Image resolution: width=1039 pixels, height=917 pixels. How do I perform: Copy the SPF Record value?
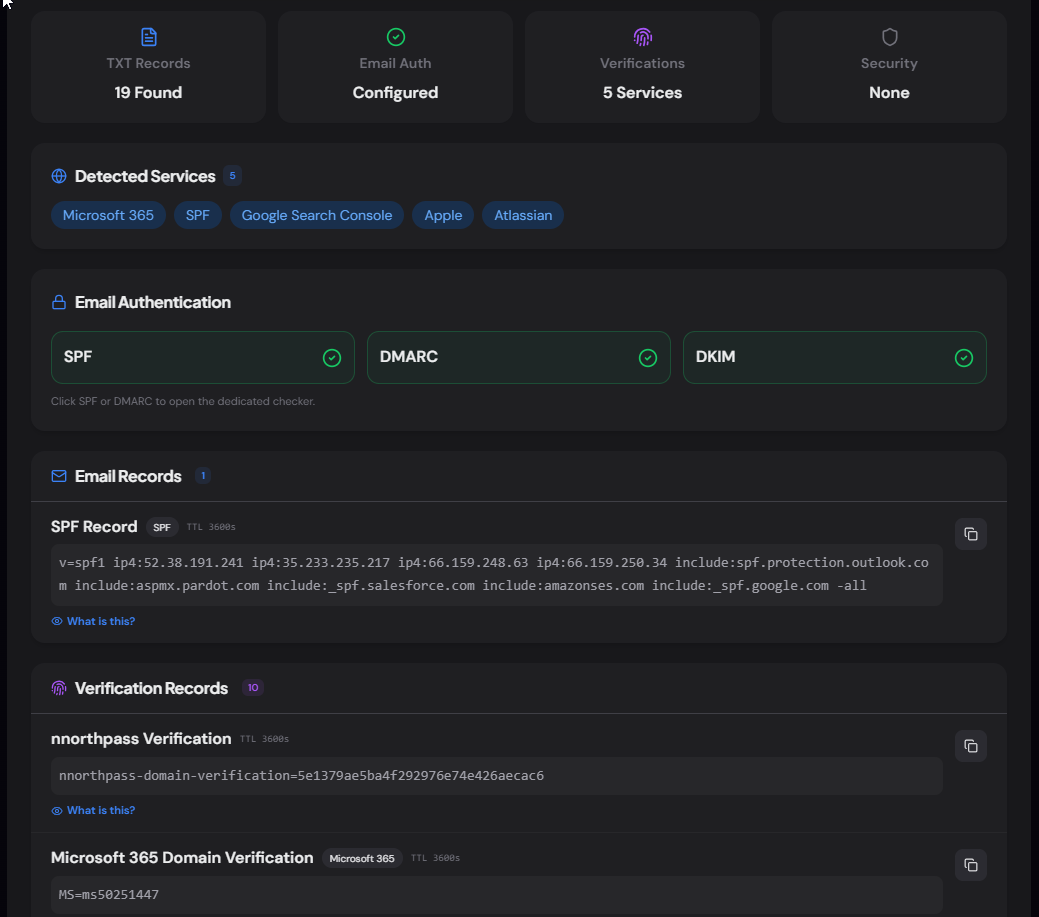click(x=971, y=534)
